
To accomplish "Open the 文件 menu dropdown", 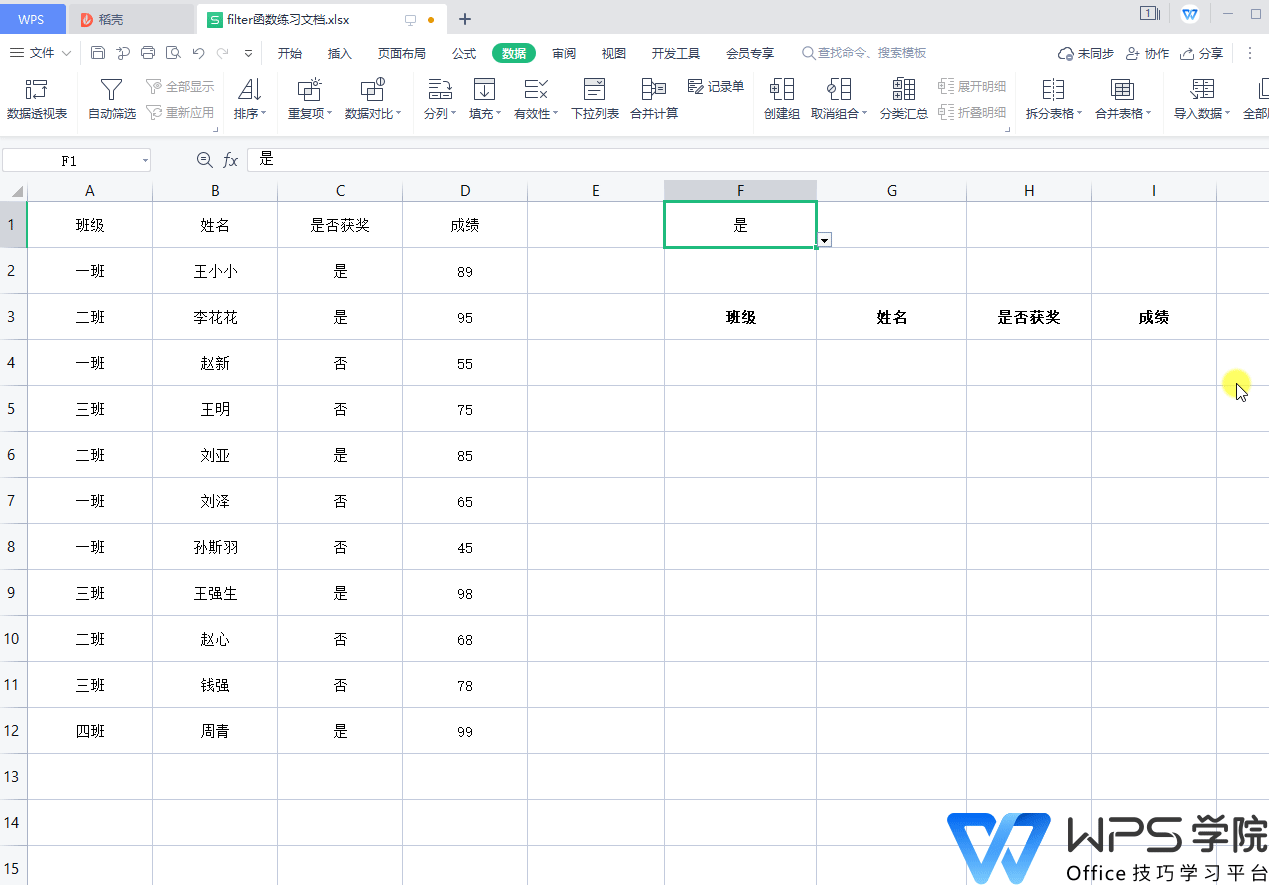I will tap(41, 53).
